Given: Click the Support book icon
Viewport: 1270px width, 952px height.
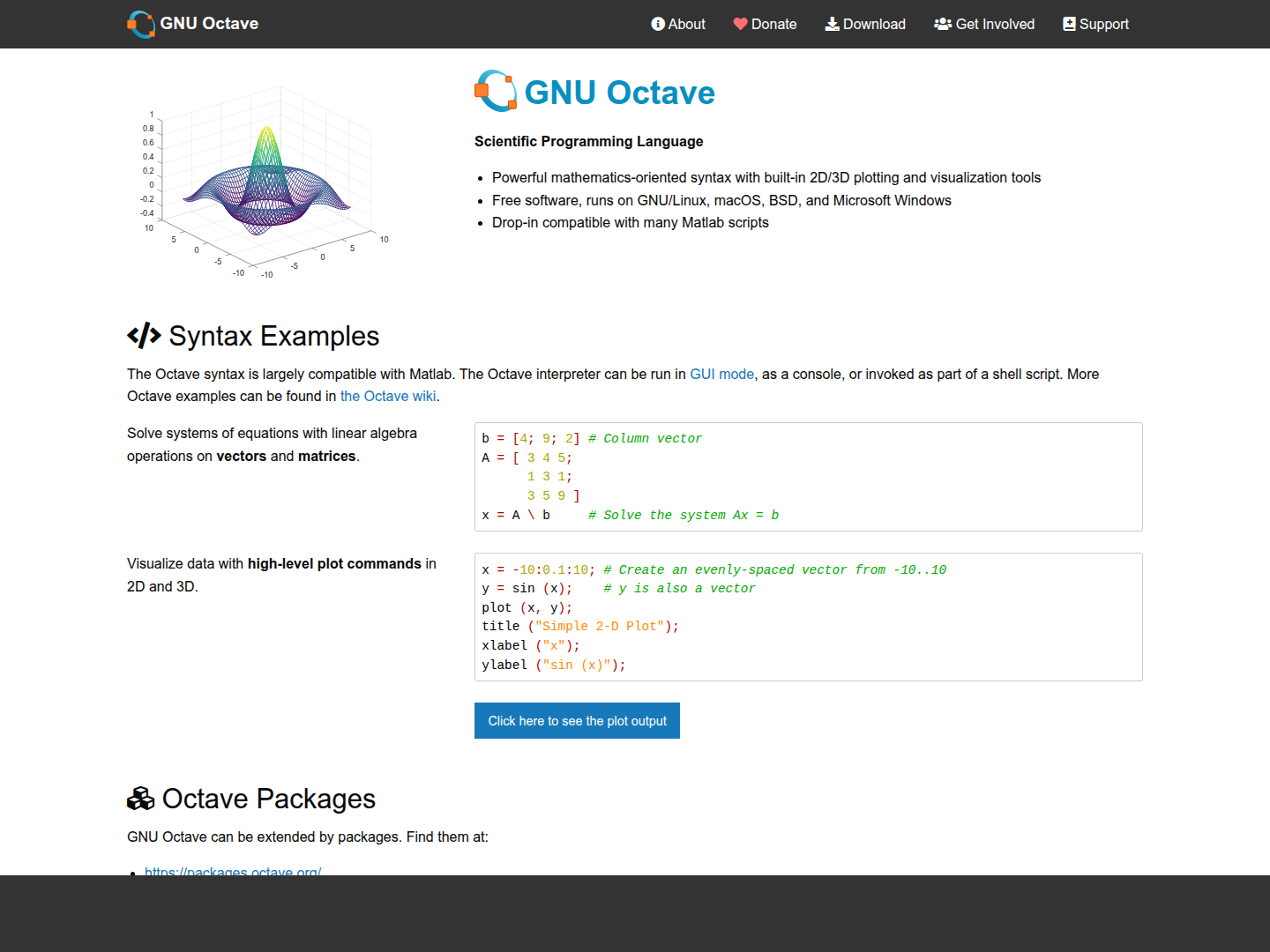Looking at the screenshot, I should pyautogui.click(x=1070, y=24).
